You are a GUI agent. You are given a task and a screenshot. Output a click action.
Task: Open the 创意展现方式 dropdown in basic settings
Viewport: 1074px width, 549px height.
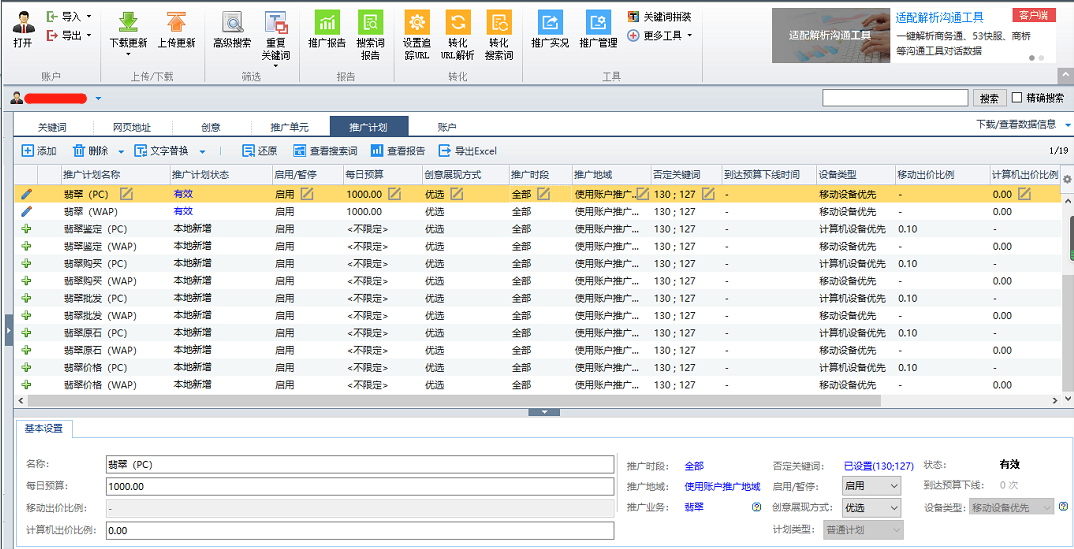coord(872,508)
